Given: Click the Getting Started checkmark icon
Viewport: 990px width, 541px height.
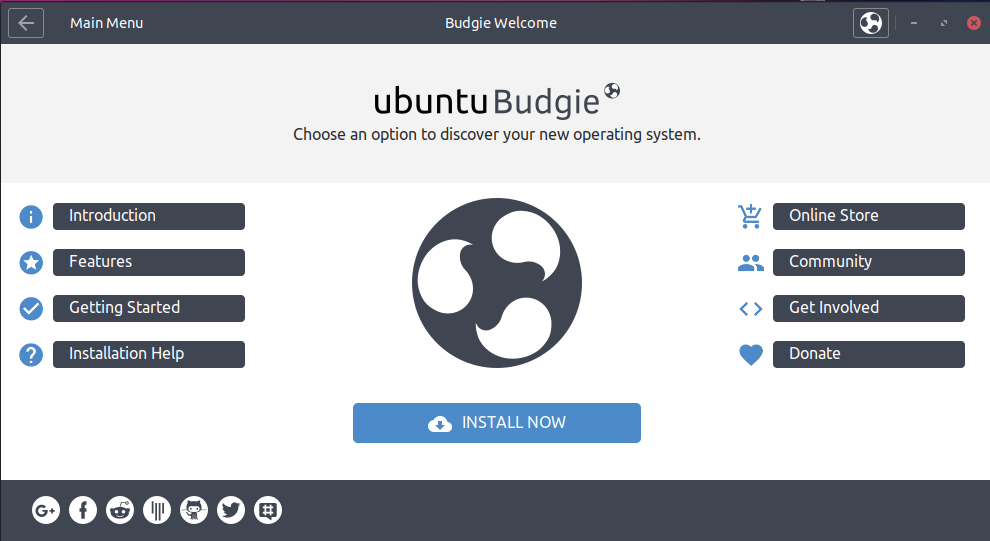Looking at the screenshot, I should point(31,309).
